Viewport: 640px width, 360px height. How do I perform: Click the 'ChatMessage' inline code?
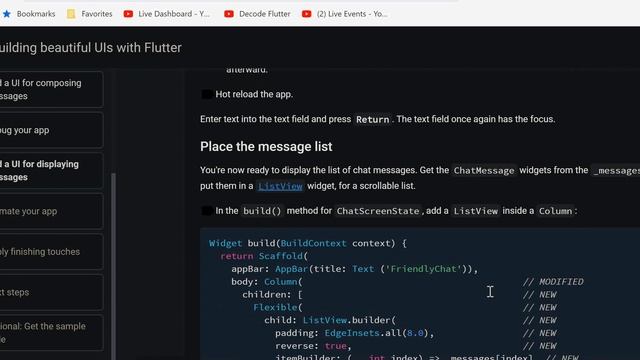point(484,171)
